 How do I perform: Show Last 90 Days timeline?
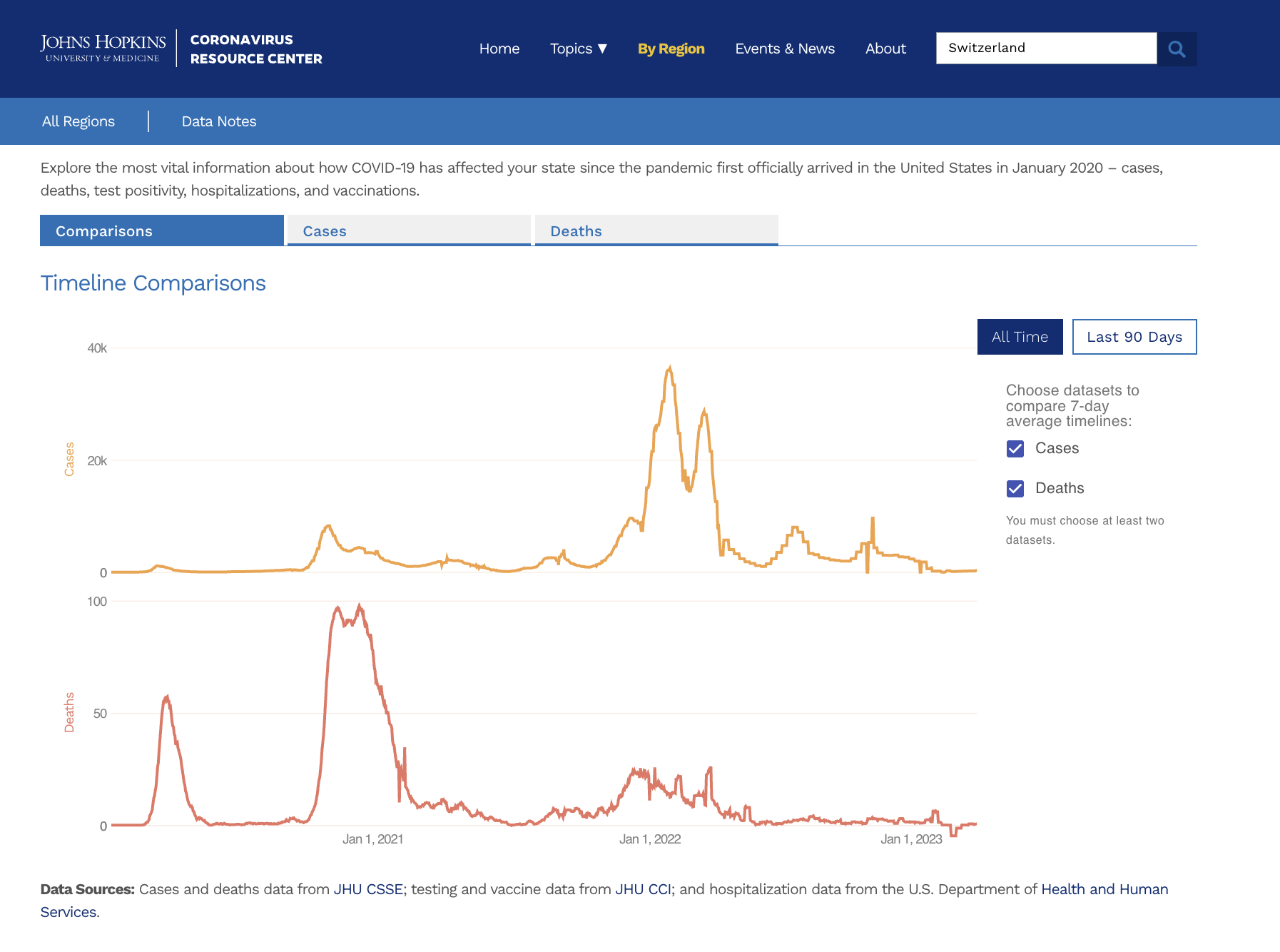[1134, 337]
